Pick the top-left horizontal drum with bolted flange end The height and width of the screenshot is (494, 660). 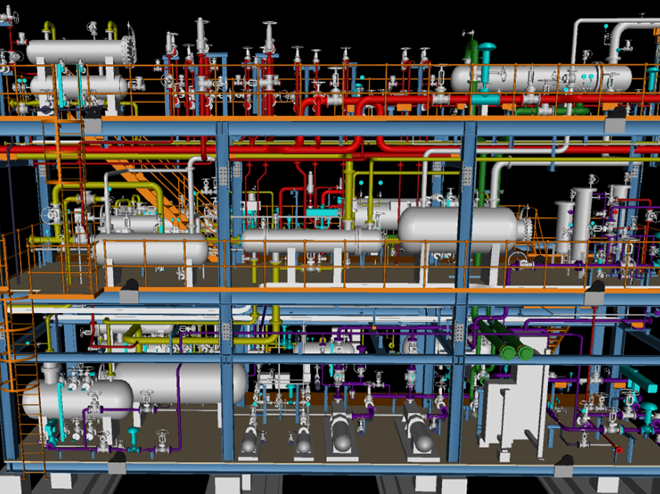tap(81, 51)
